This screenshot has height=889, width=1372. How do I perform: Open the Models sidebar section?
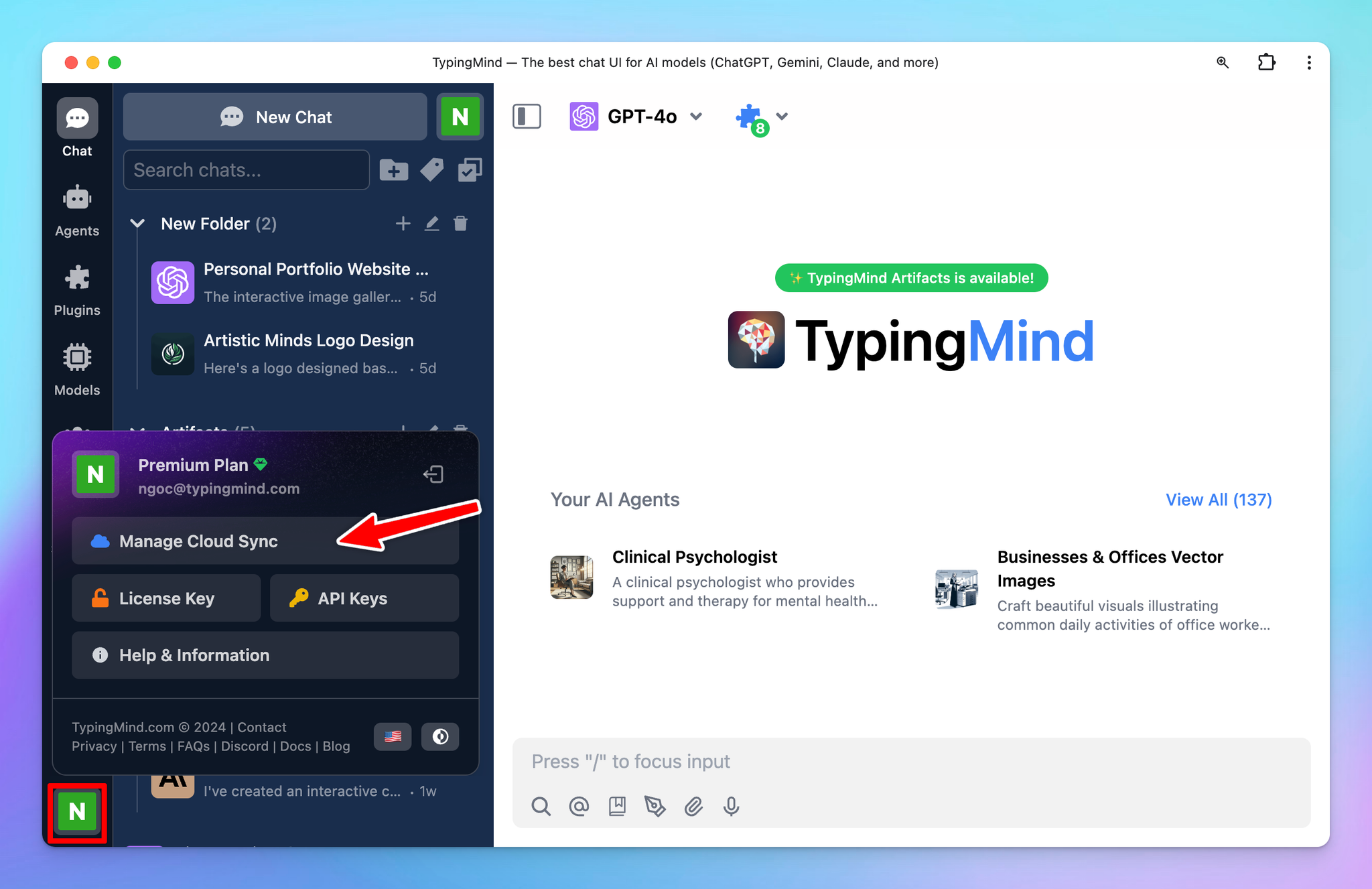point(77,370)
